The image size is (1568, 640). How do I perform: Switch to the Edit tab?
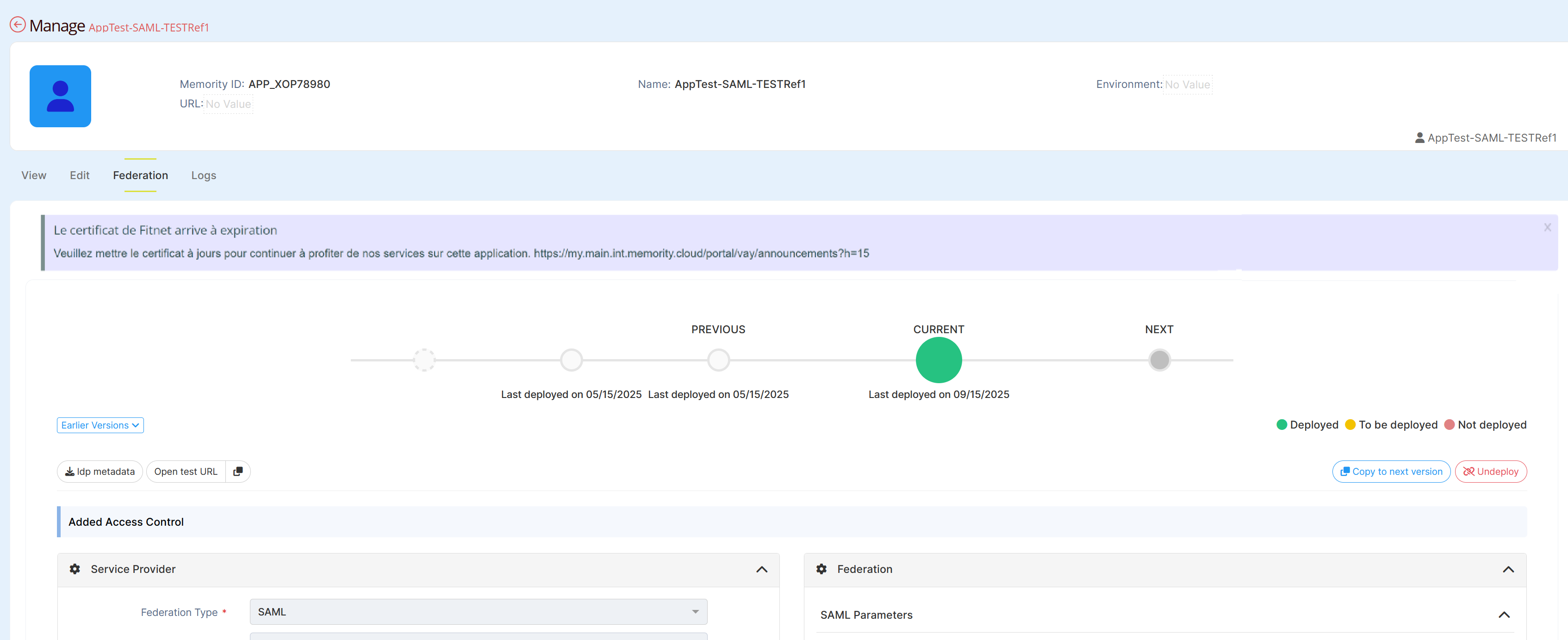[x=79, y=175]
